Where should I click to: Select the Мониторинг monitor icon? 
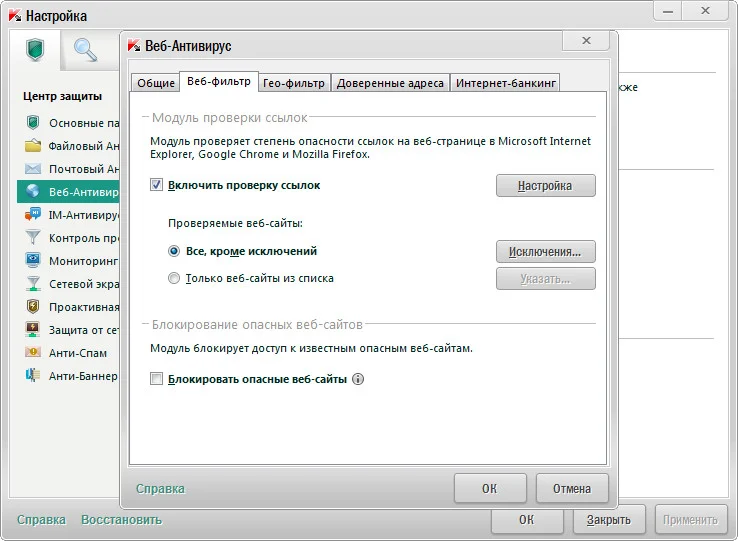point(32,260)
